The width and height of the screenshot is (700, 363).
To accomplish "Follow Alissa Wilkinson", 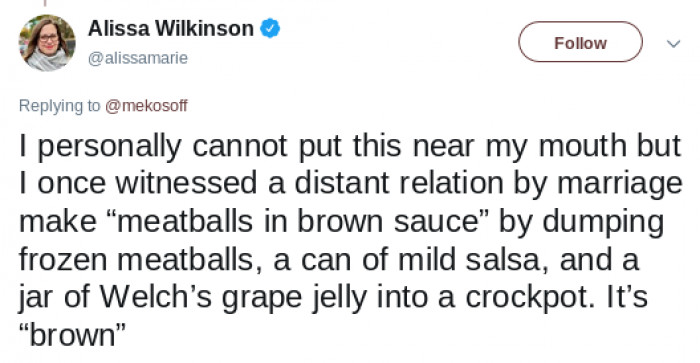I will point(580,42).
